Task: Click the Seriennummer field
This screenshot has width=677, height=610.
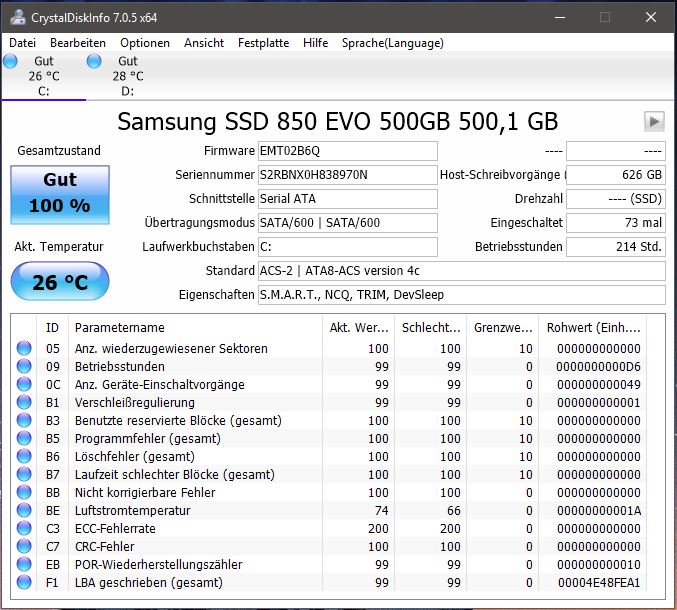Action: (x=348, y=175)
